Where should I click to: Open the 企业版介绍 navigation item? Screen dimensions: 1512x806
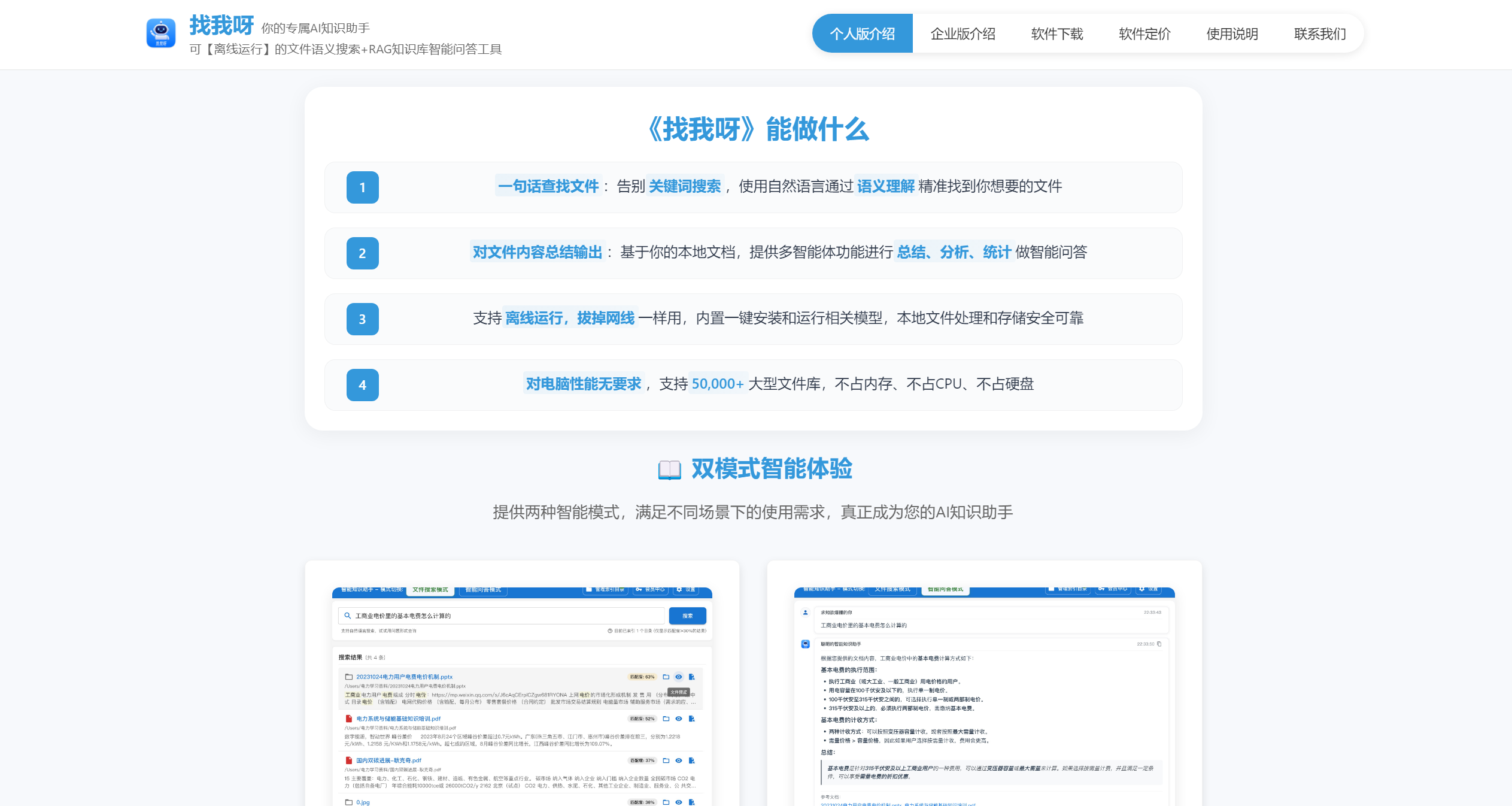963,34
